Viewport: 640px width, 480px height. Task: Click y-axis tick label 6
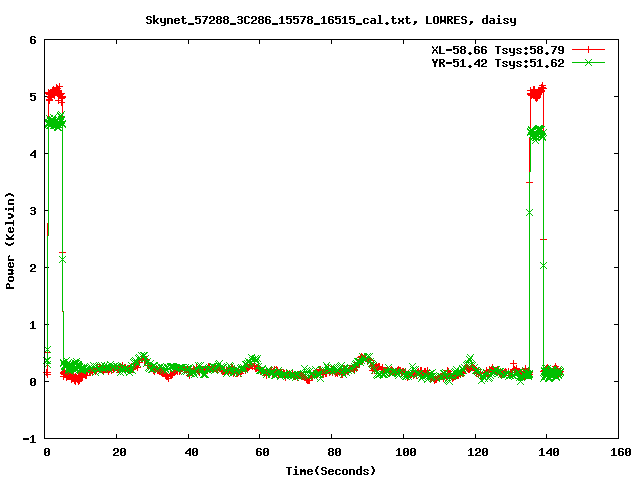pyautogui.click(x=33, y=40)
